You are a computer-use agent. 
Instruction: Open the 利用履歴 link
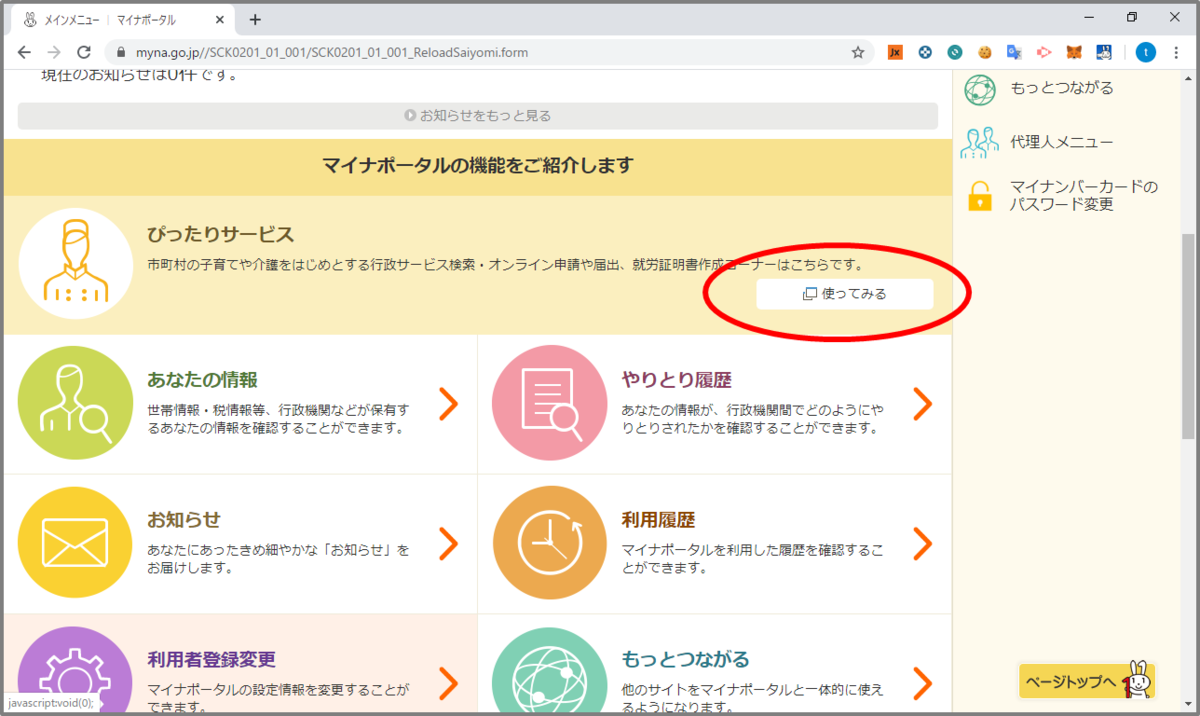pyautogui.click(x=658, y=520)
